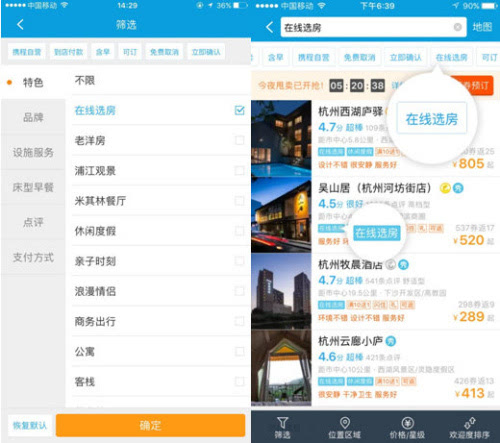Go back from the hotel results list
This screenshot has width=500, height=443.
[x=270, y=27]
